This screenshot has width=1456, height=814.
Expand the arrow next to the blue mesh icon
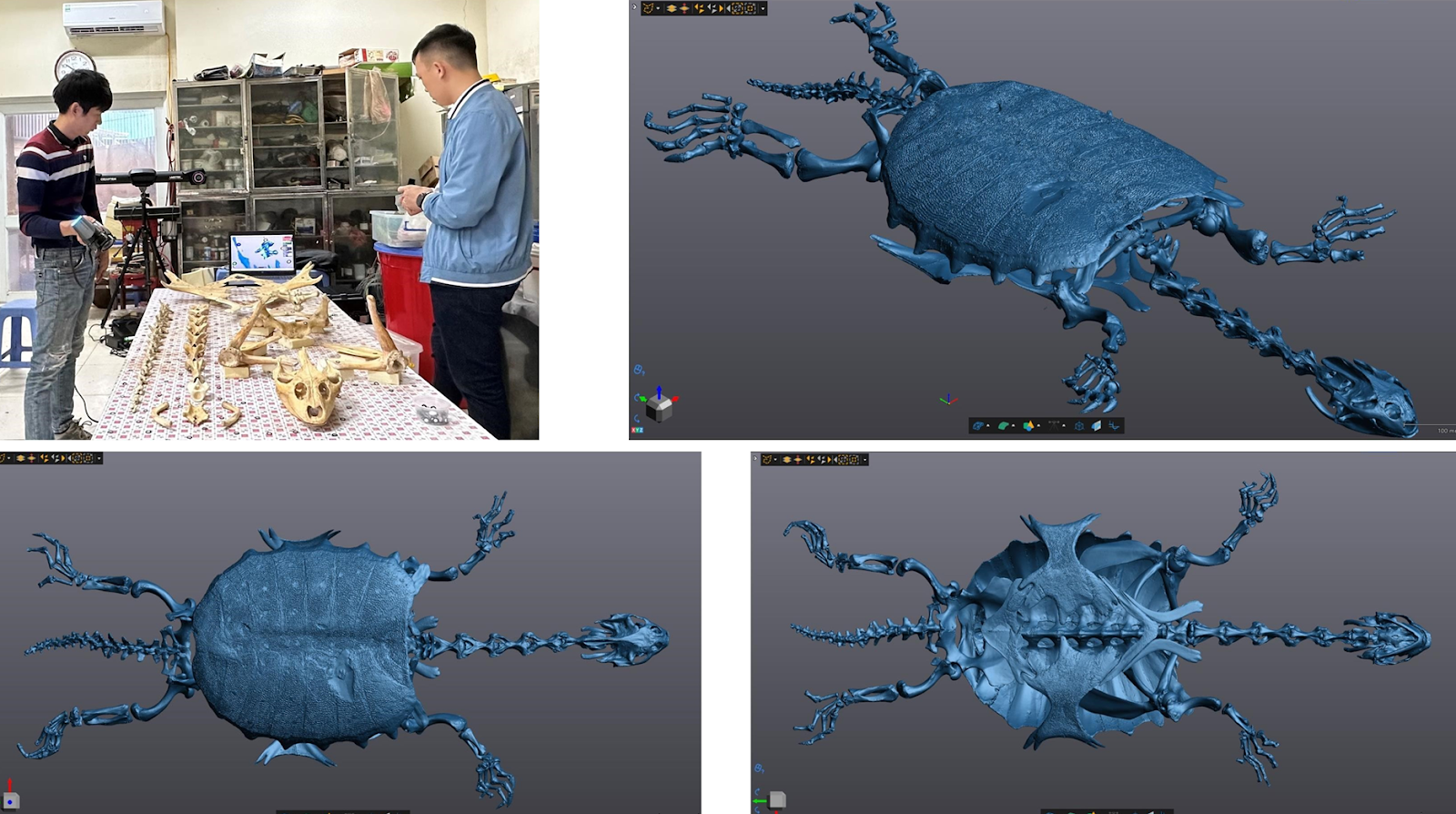988,426
